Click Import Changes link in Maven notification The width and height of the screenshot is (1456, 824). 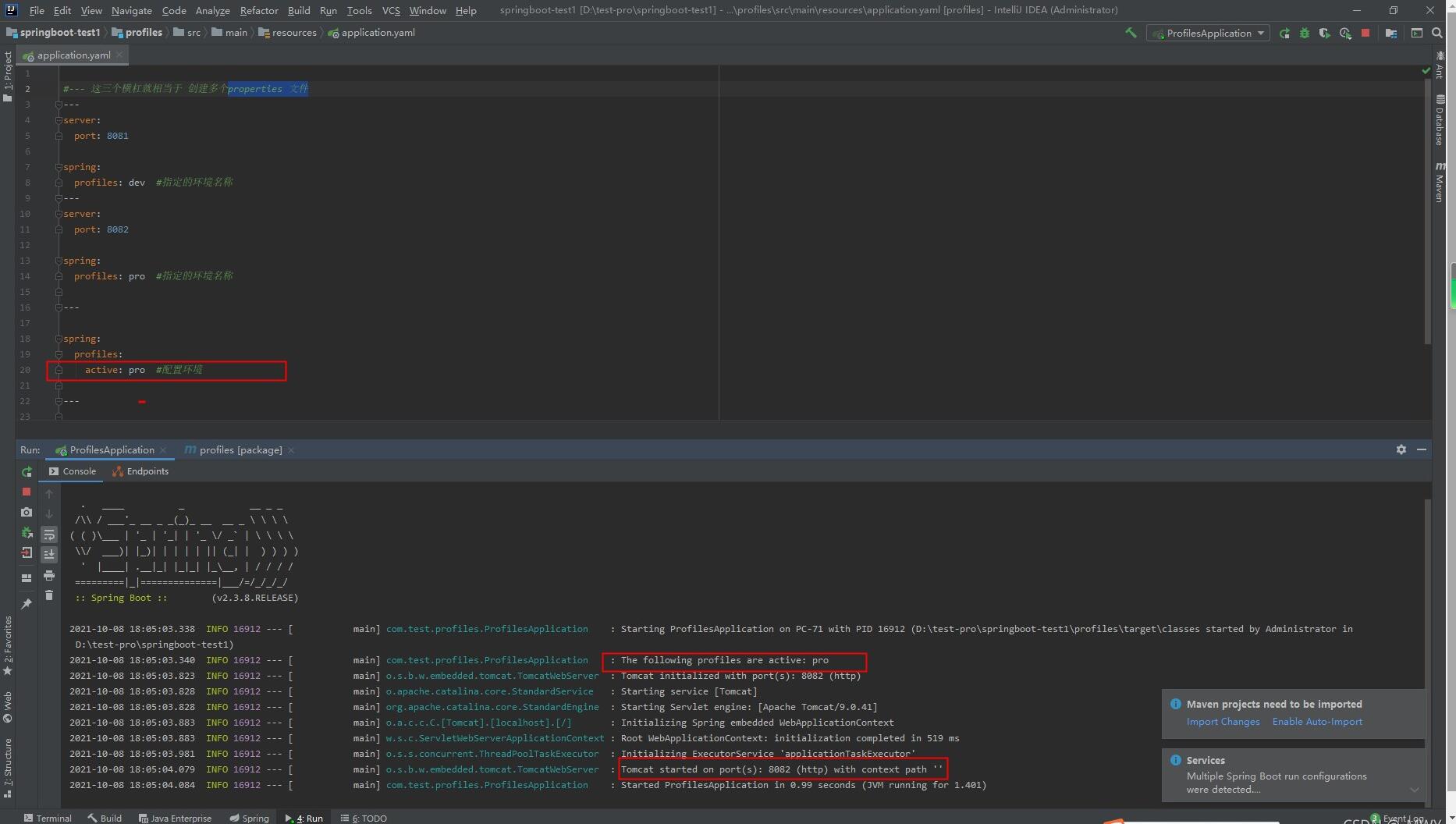[1223, 722]
